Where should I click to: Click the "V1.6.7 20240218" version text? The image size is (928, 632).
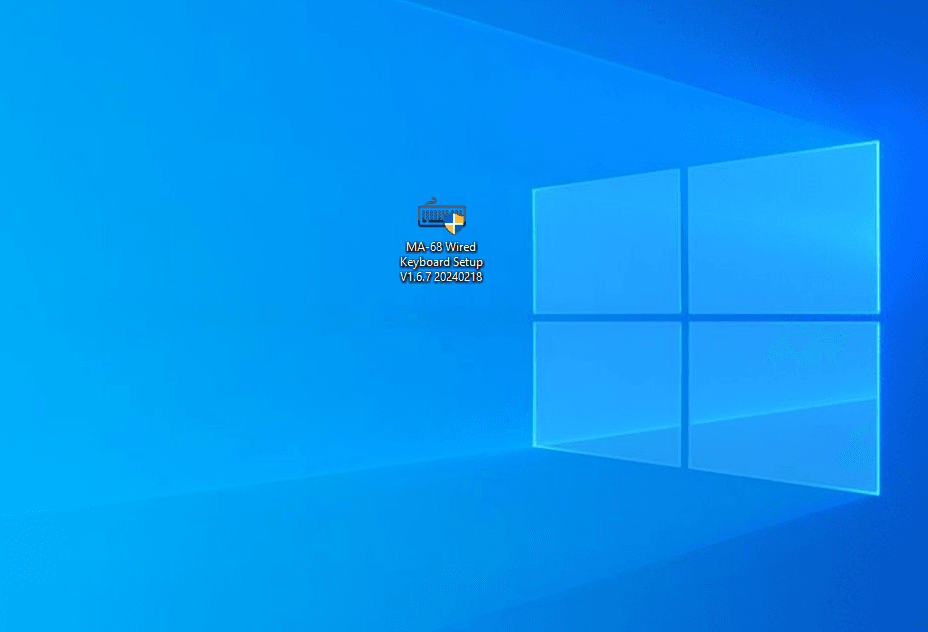(441, 277)
